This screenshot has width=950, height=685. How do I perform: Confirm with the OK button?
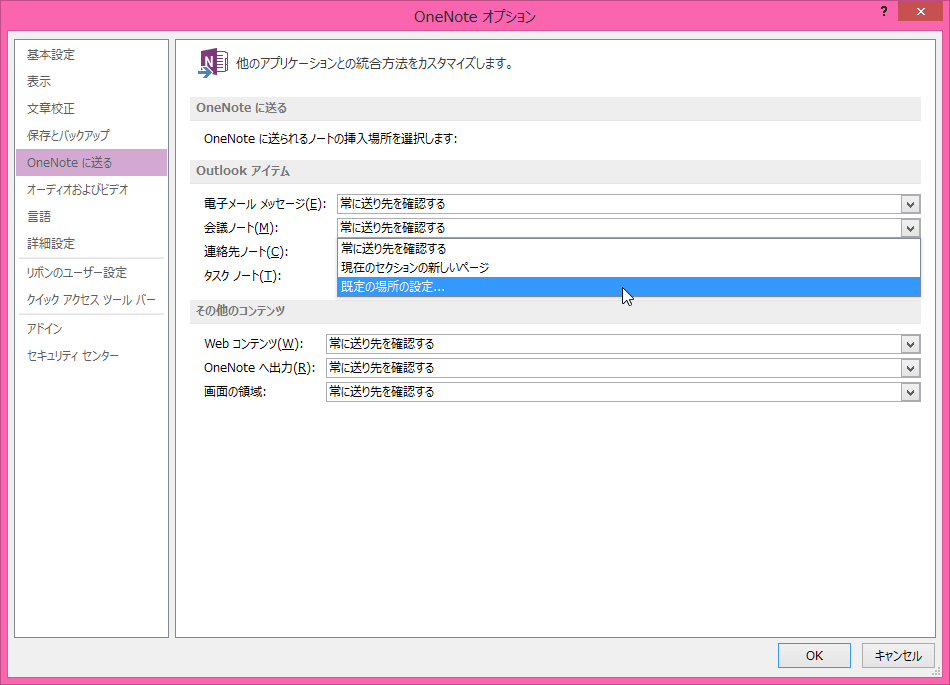coord(814,655)
